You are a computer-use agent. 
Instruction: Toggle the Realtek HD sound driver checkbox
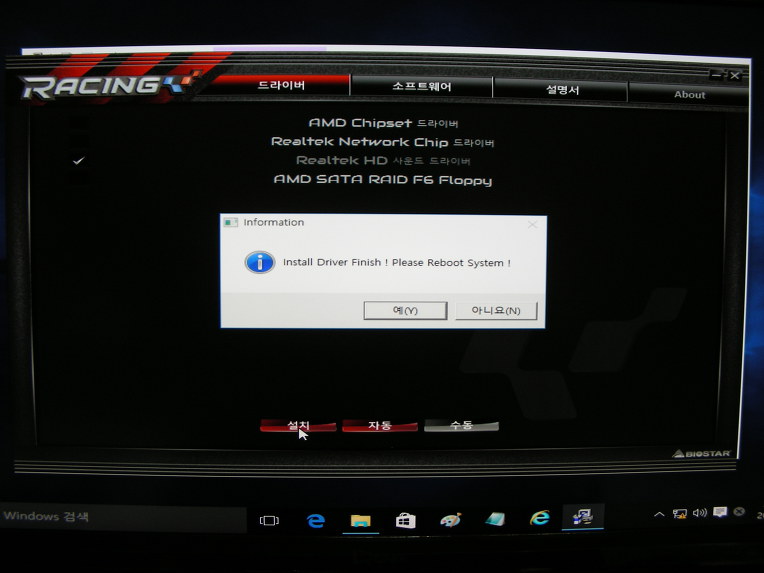78,160
